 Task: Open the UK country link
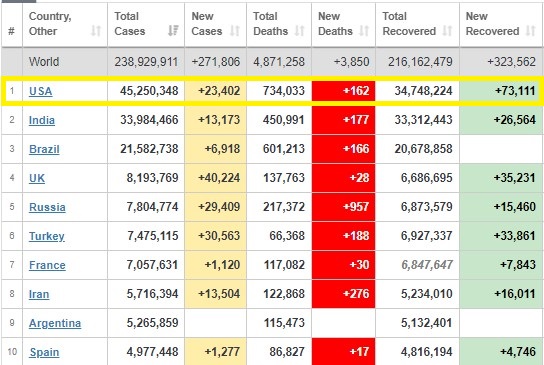point(37,178)
